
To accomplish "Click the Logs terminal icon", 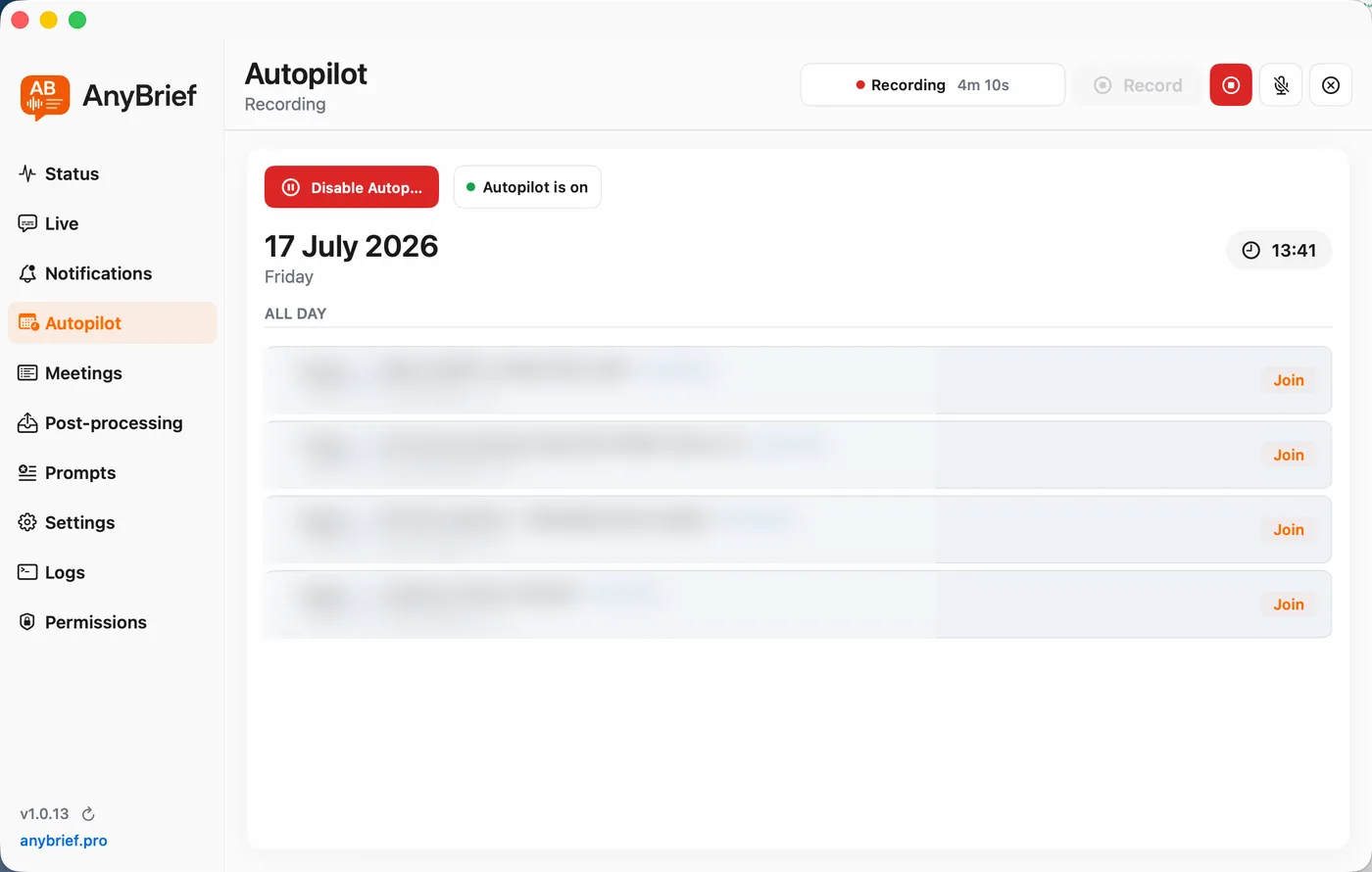I will tap(27, 572).
